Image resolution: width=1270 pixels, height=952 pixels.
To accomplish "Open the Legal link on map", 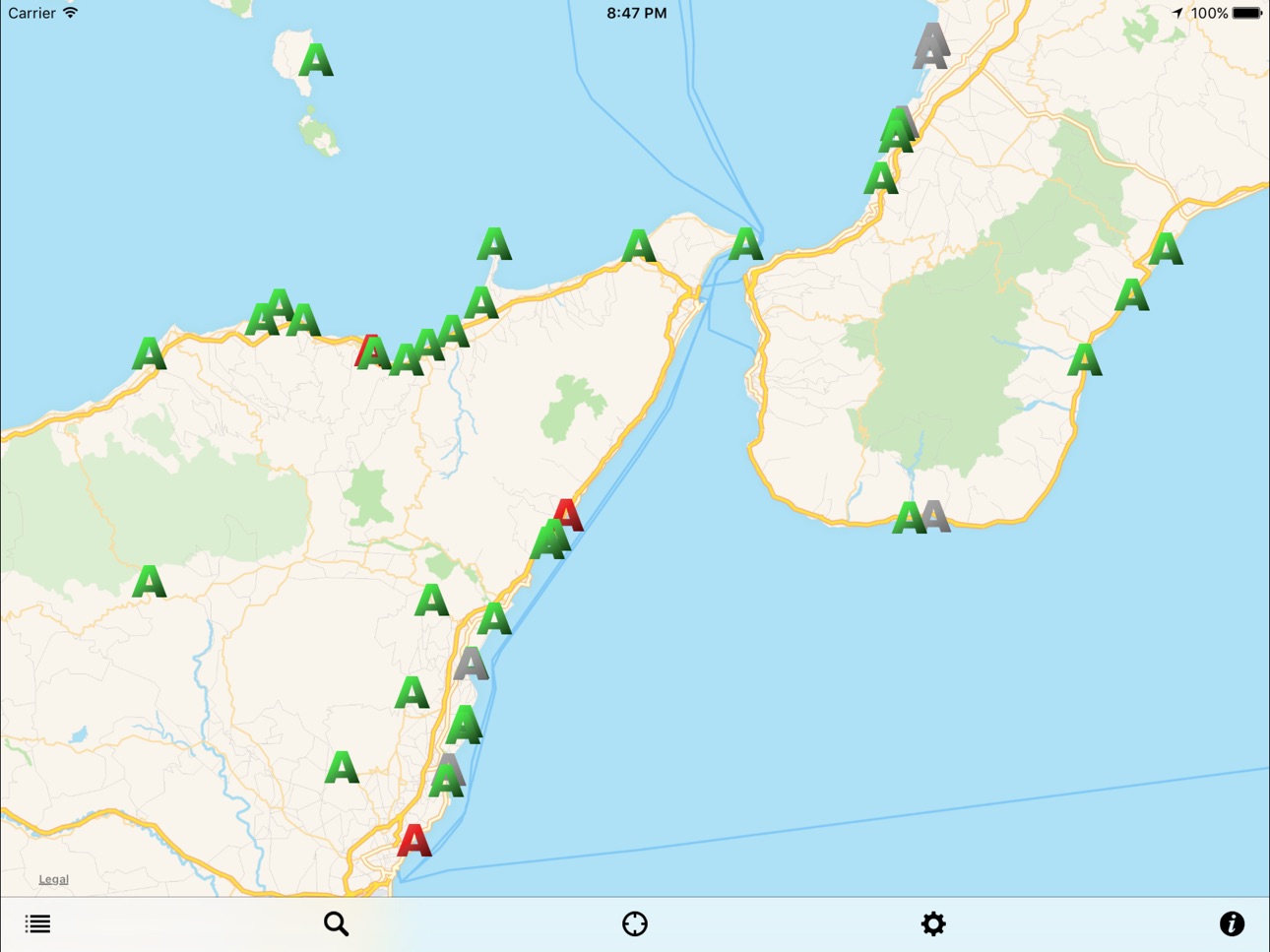I will tap(53, 879).
